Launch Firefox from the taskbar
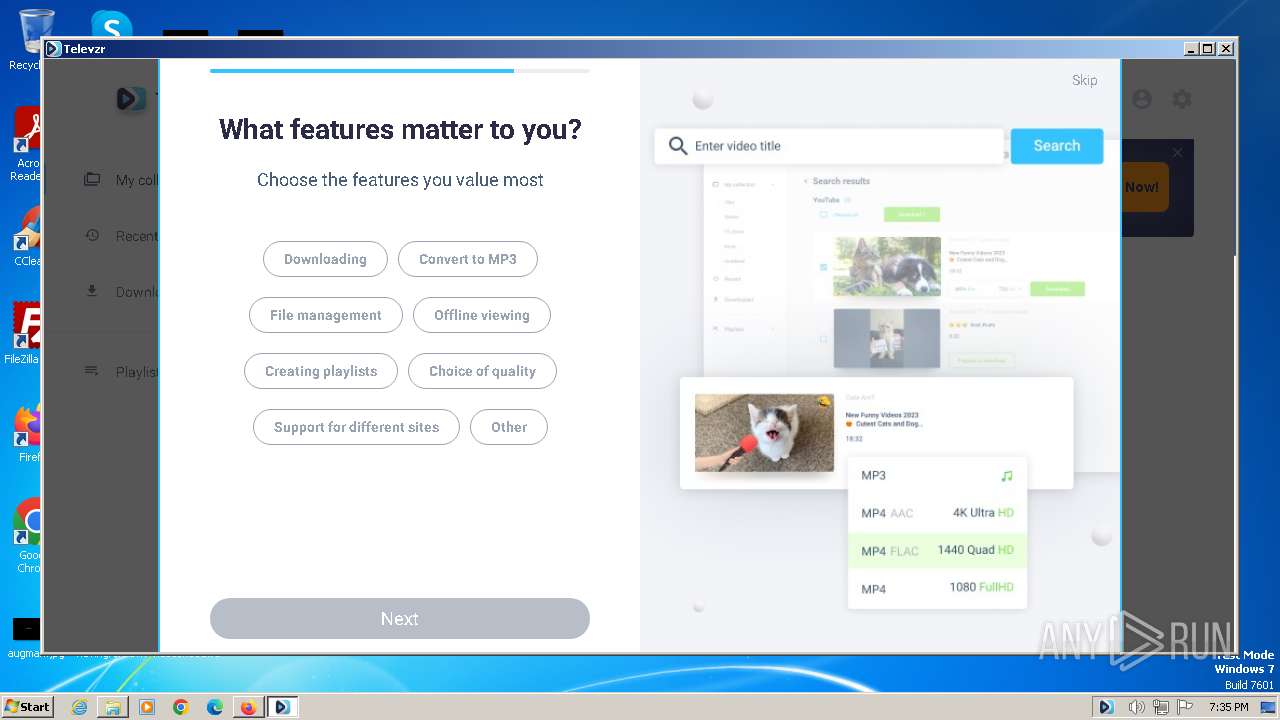 click(248, 707)
